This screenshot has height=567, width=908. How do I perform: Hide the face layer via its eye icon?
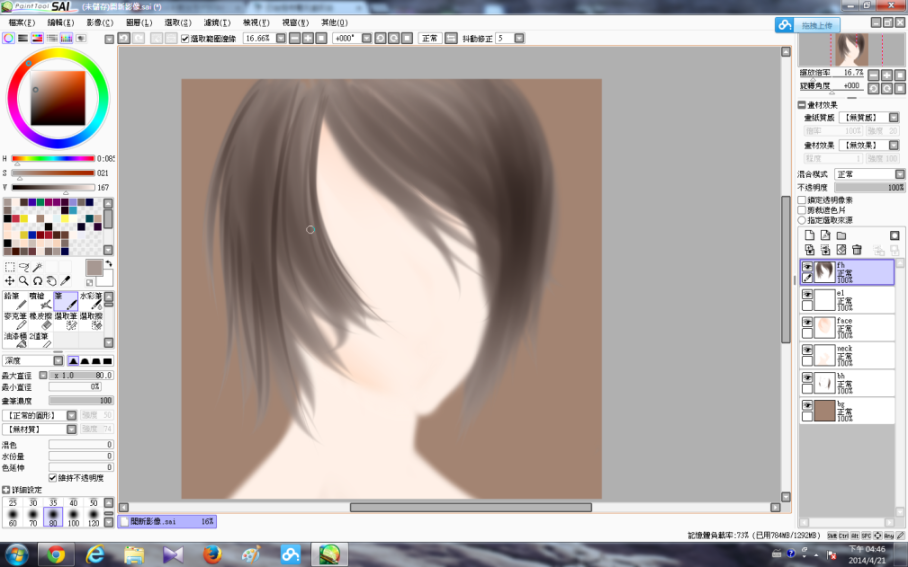pyautogui.click(x=807, y=322)
